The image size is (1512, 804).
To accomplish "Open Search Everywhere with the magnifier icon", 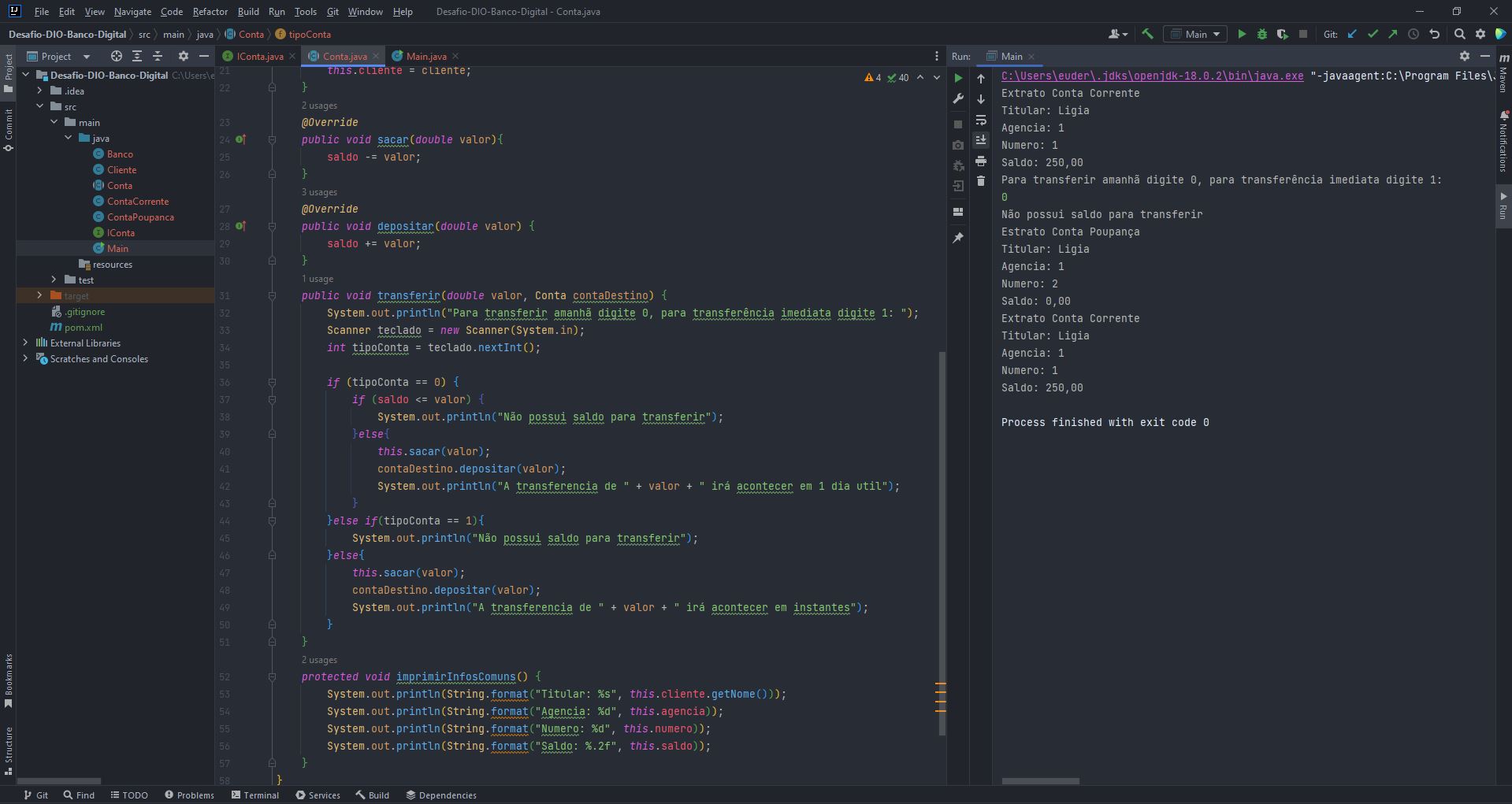I will 1460,35.
